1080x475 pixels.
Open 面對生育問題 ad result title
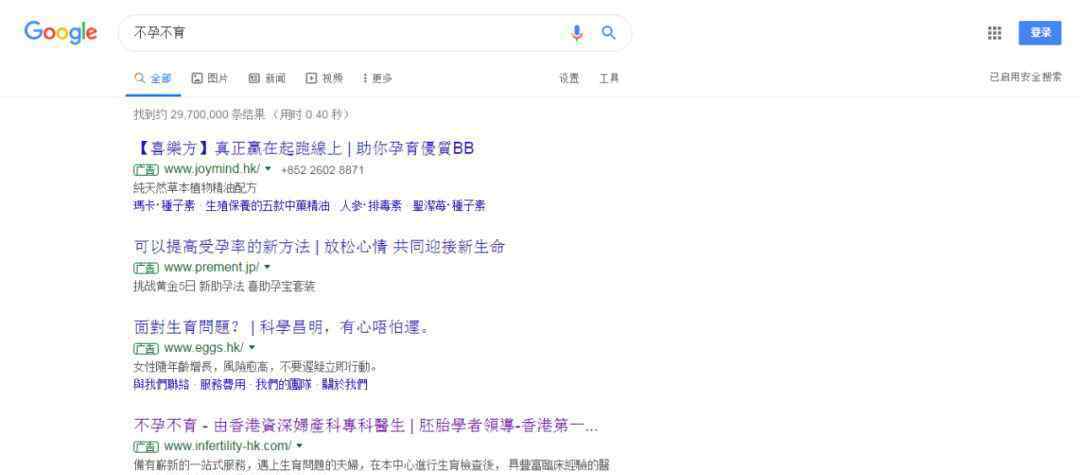click(282, 327)
